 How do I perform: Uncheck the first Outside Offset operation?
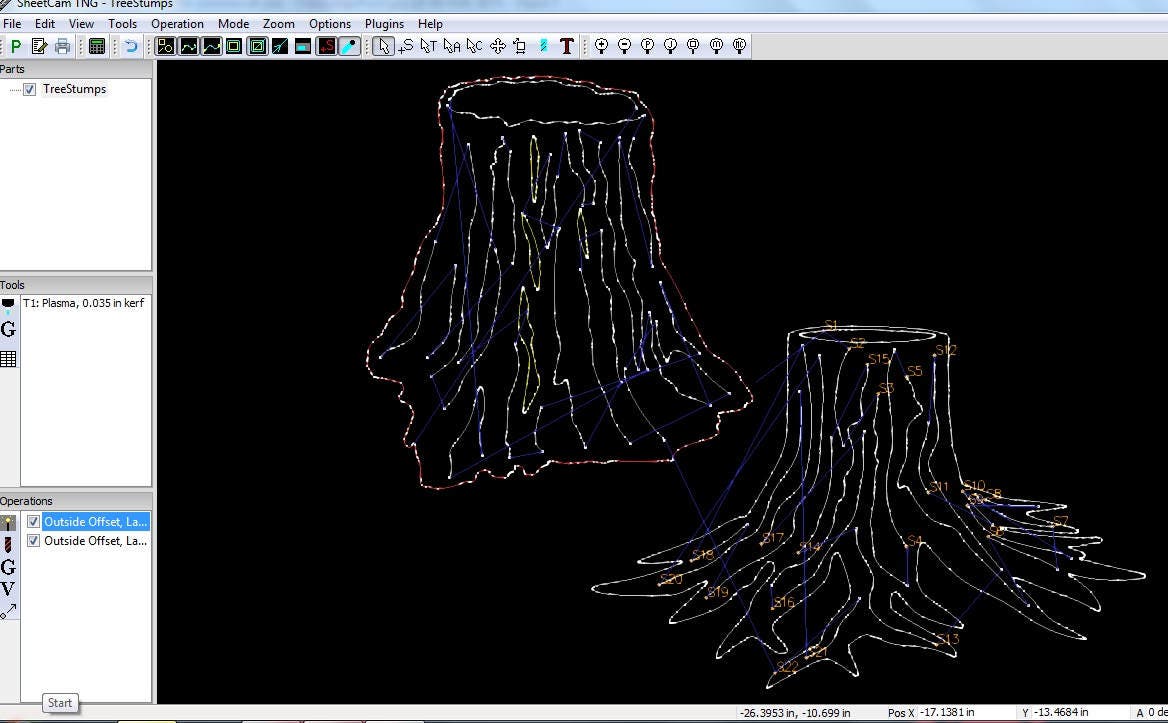click(33, 521)
